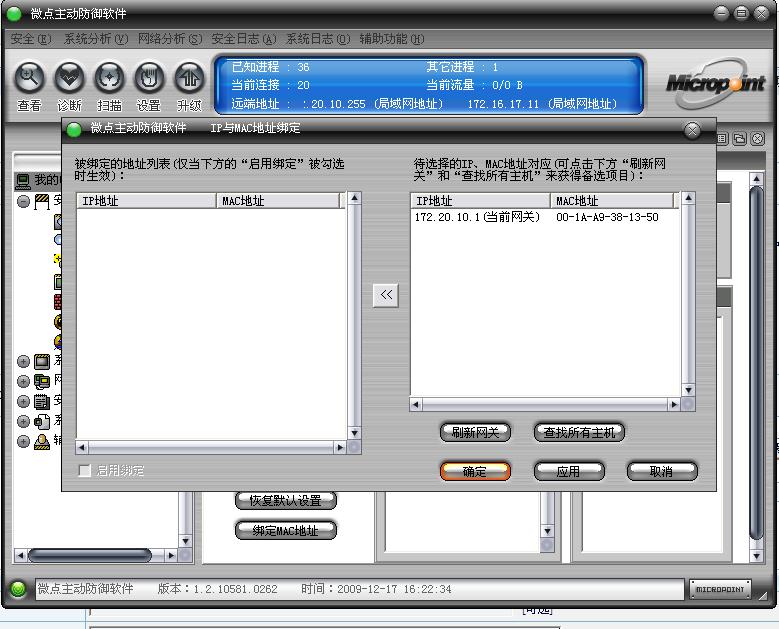The height and width of the screenshot is (629, 779).
Task: Click IP地址 header in candidate list
Action: [x=480, y=201]
